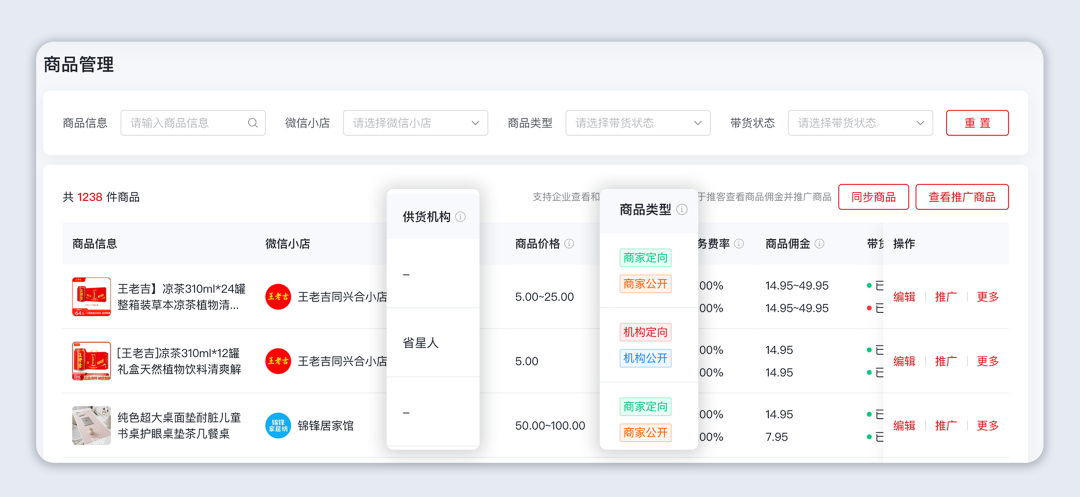Type in the 请输入商品信息 input field
The image size is (1080, 497).
click(x=185, y=123)
